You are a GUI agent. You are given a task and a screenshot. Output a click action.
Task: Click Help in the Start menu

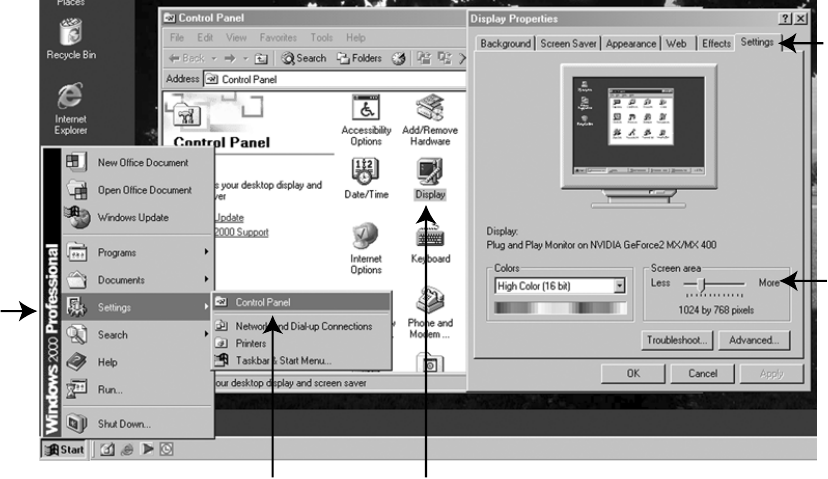[137, 362]
